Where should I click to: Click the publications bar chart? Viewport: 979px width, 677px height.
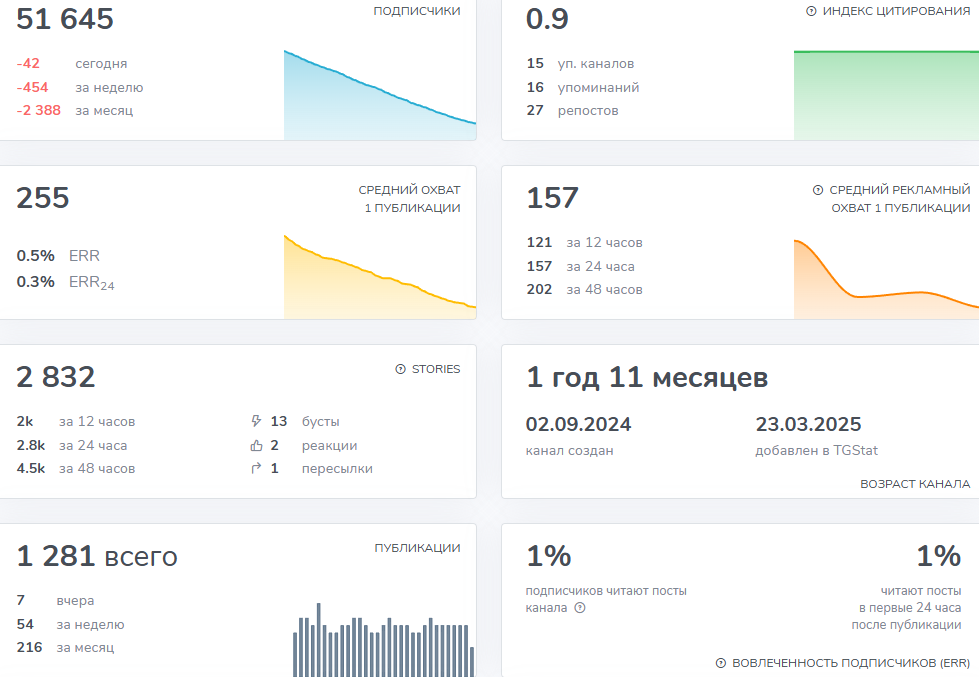[383, 640]
